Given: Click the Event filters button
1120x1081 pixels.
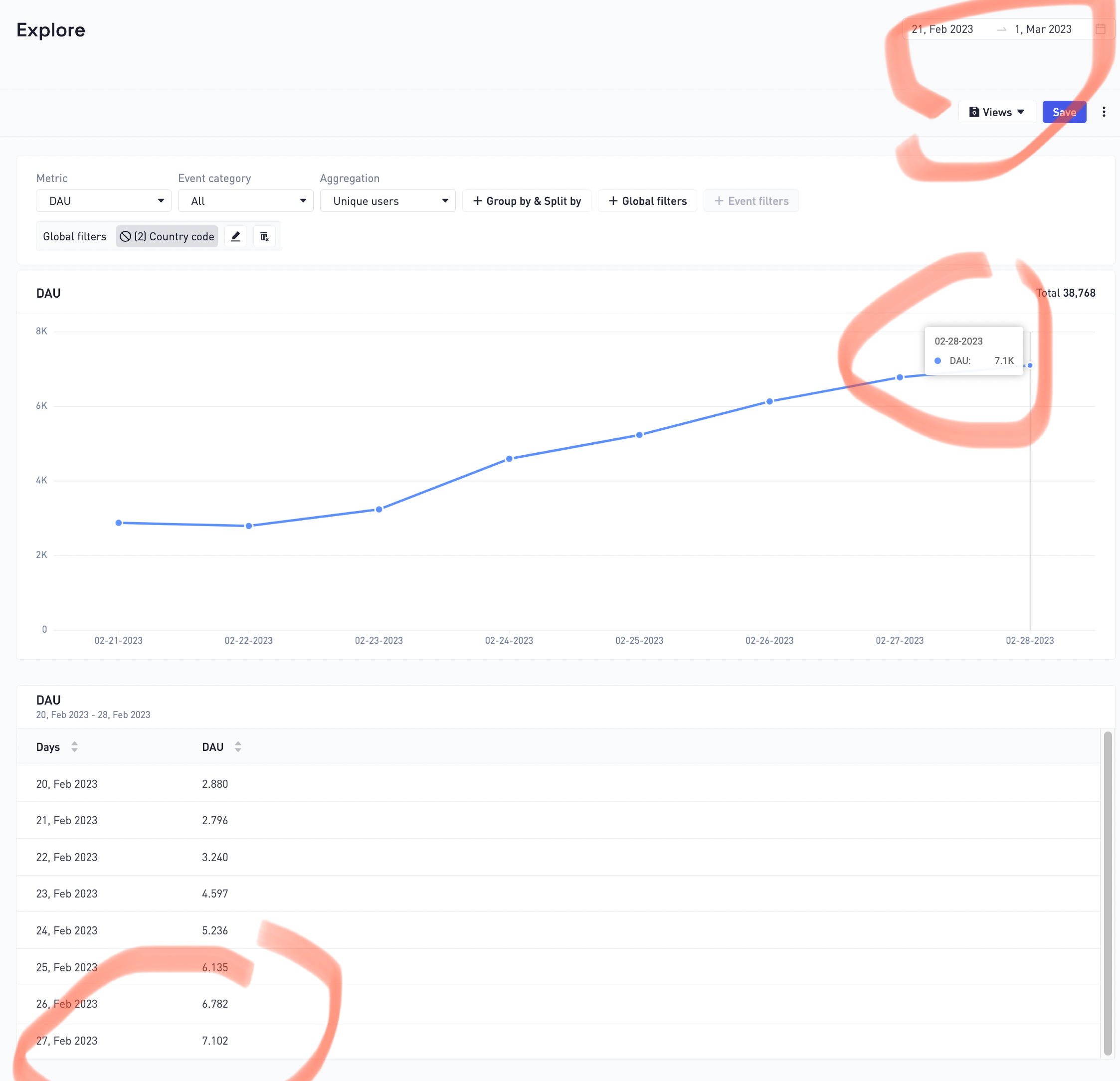Looking at the screenshot, I should pyautogui.click(x=751, y=201).
